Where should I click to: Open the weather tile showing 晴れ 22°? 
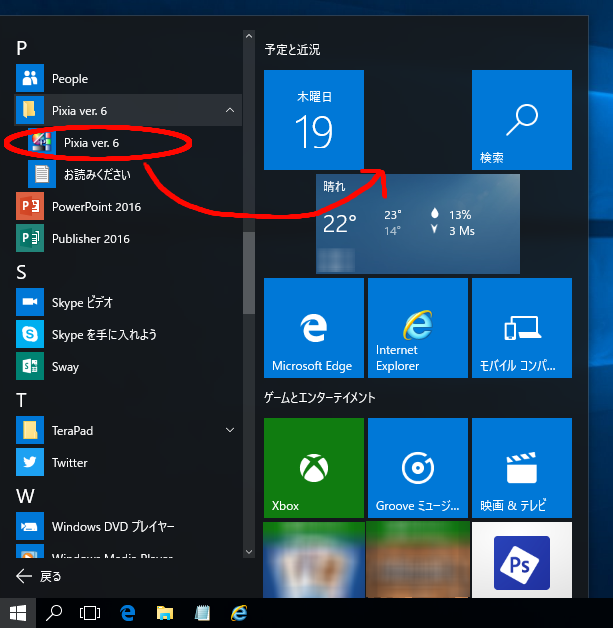click(x=418, y=224)
